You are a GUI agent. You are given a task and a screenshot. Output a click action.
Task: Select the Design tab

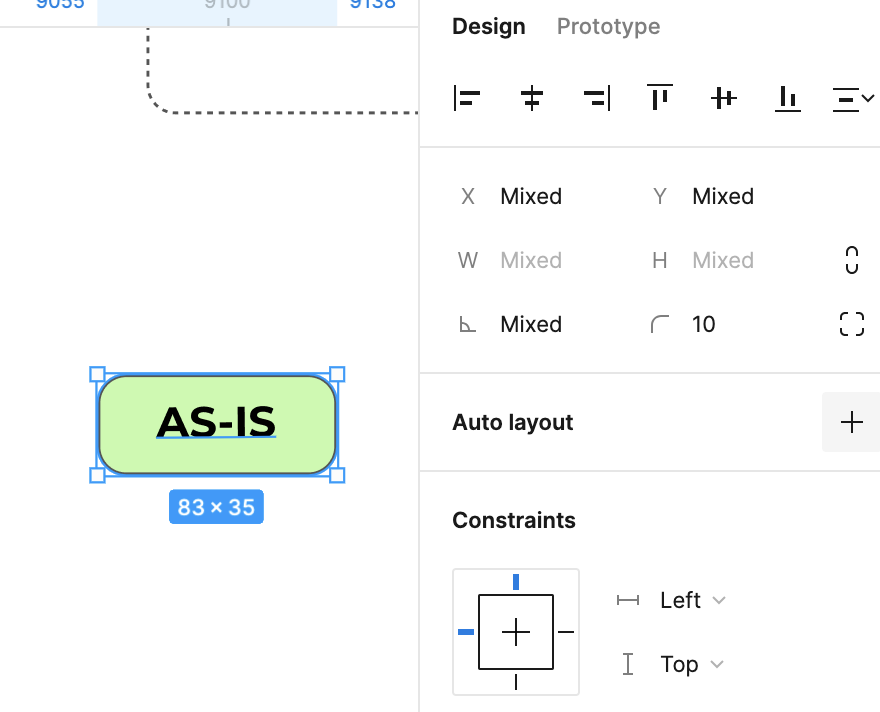coord(488,26)
